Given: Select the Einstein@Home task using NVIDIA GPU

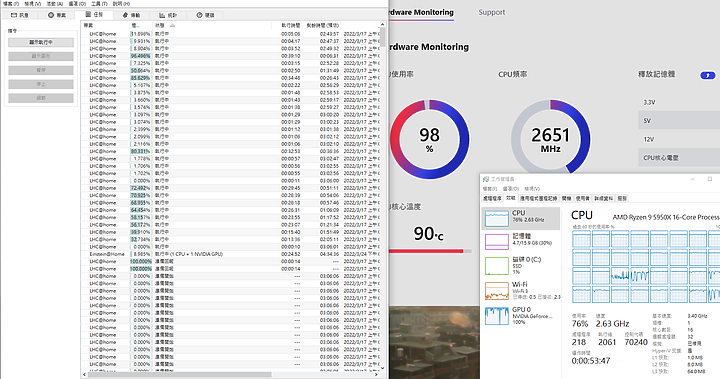Looking at the screenshot, I should click(230, 254).
